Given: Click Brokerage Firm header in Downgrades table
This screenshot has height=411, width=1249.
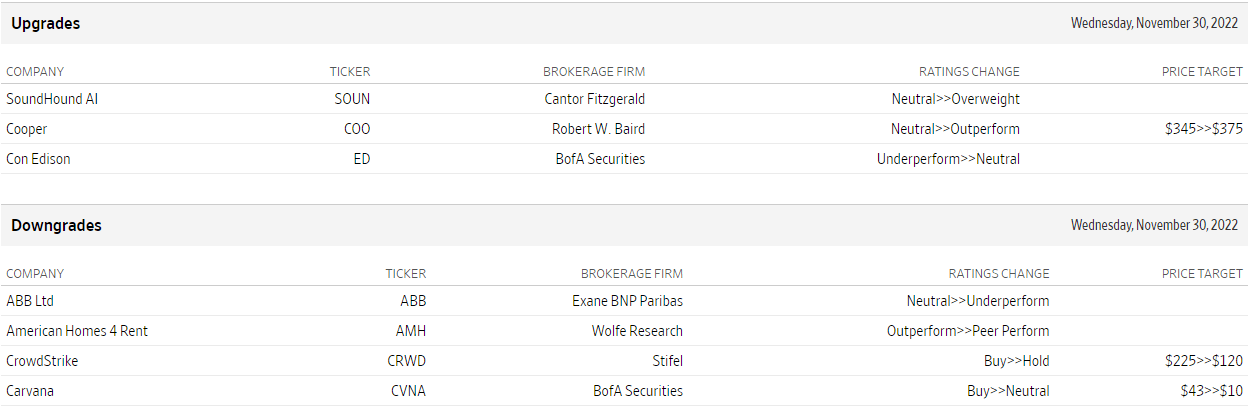Looking at the screenshot, I should (632, 274).
